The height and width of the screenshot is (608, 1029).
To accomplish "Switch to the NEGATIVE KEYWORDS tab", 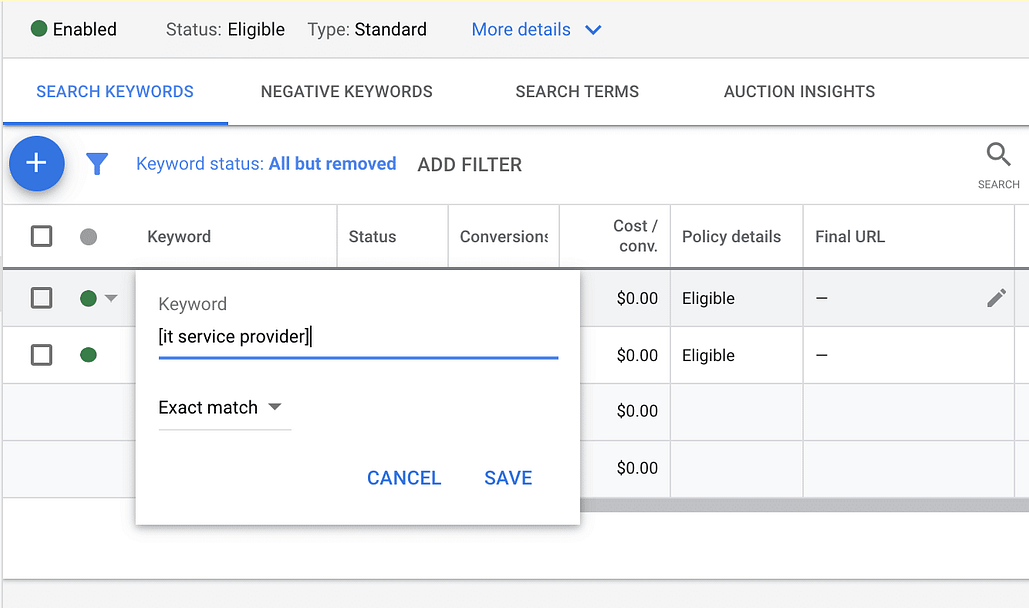I will (x=346, y=91).
